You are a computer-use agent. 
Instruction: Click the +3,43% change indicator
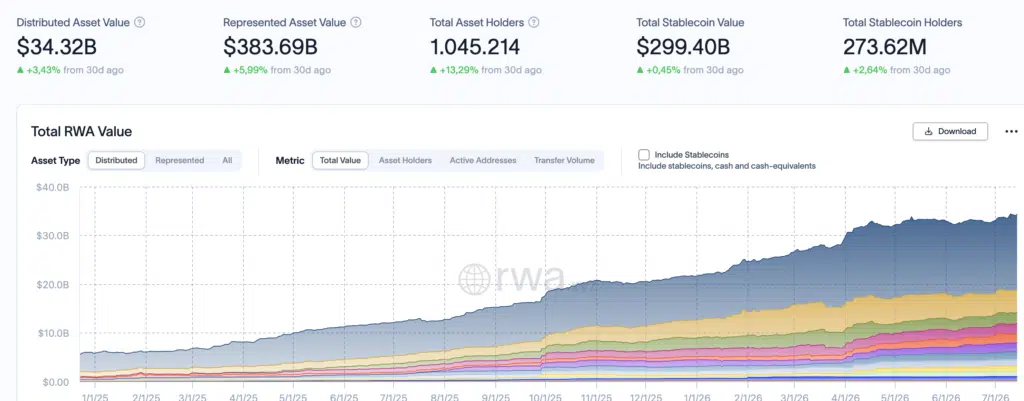point(39,70)
